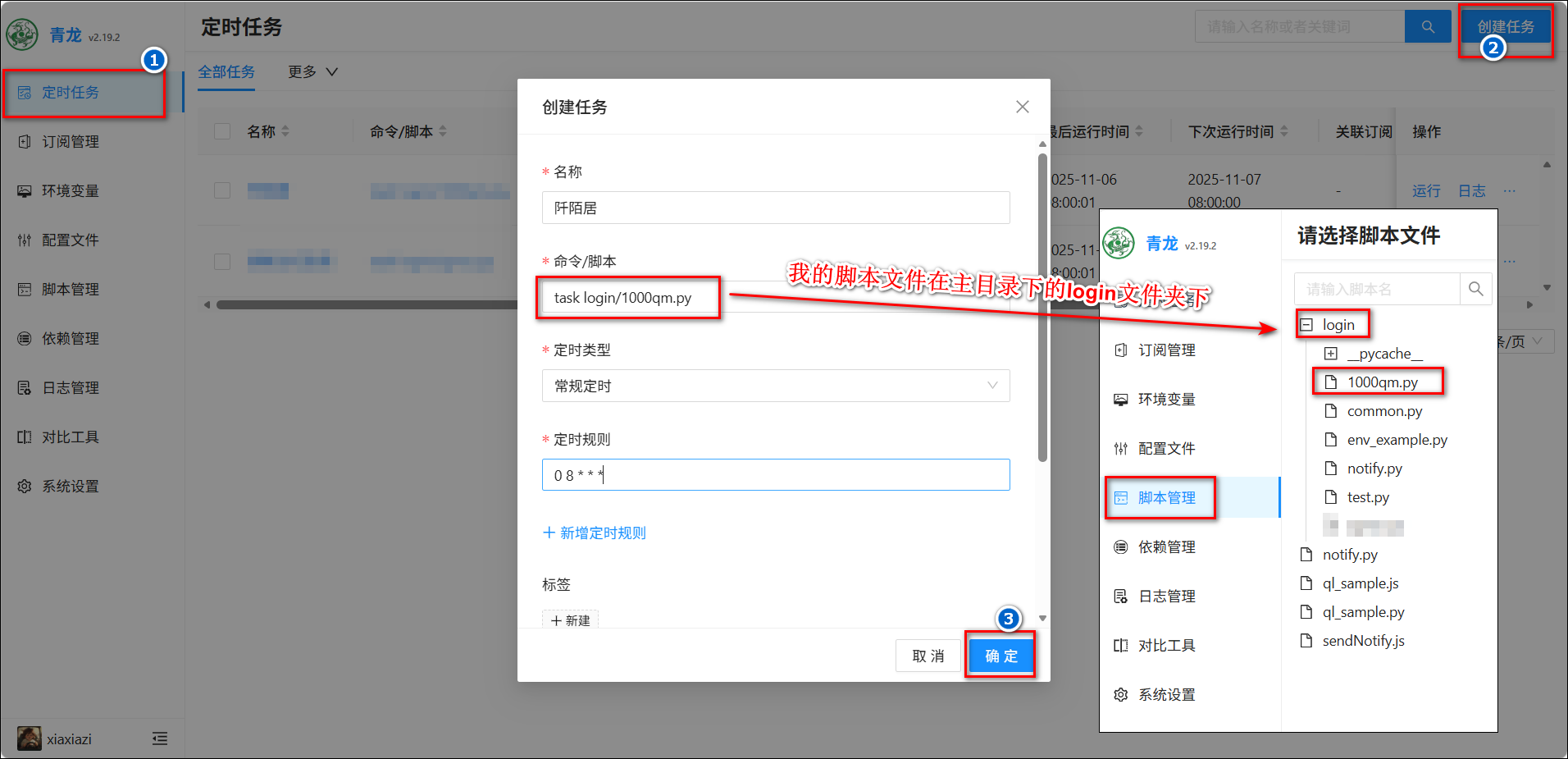Viewport: 1568px width, 759px height.
Task: Close the 创建任务 dialog with X
Action: pos(1022,107)
